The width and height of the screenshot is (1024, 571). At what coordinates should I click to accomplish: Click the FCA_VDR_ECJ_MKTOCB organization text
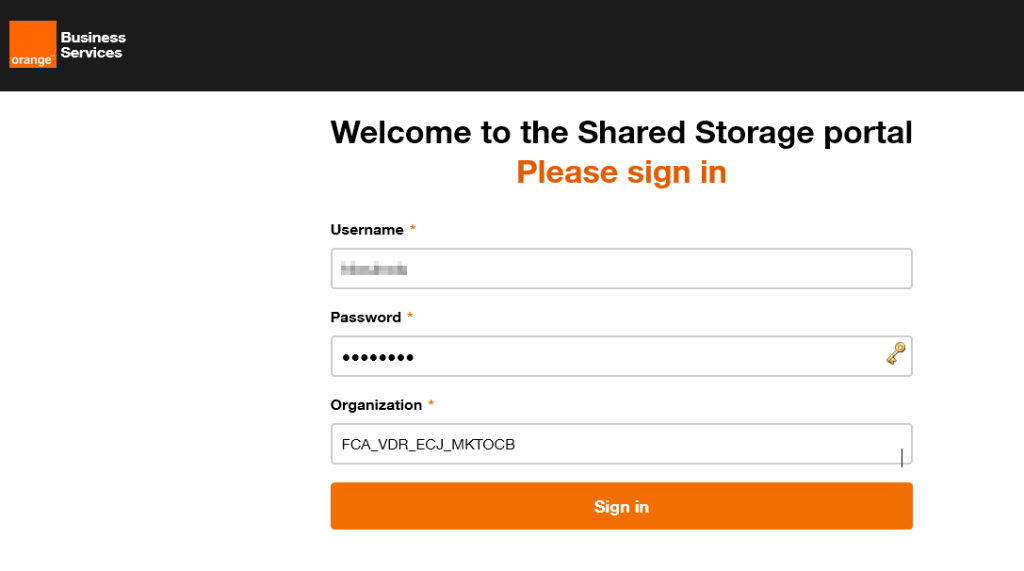coord(428,444)
